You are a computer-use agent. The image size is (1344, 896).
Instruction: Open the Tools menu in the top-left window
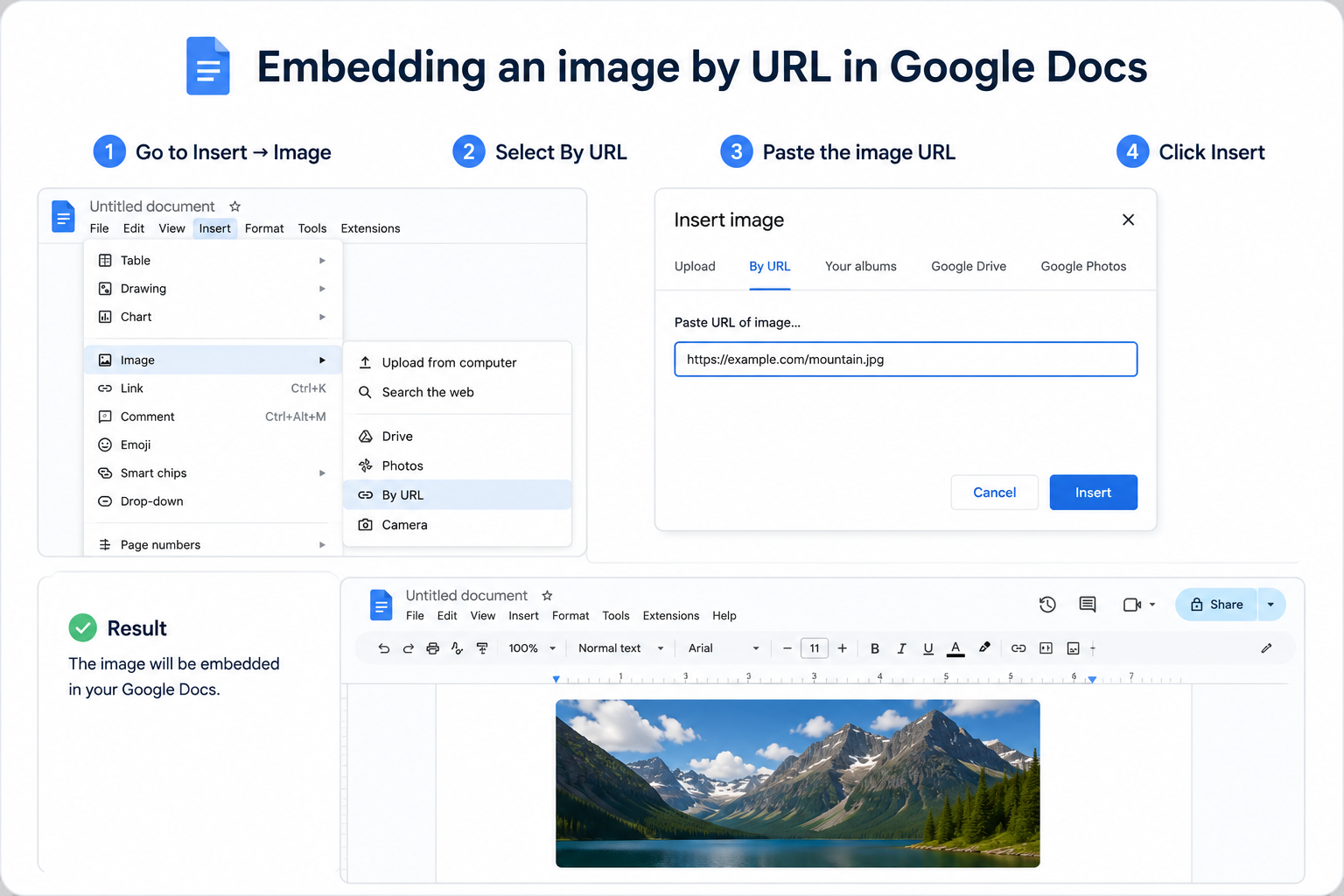(312, 228)
